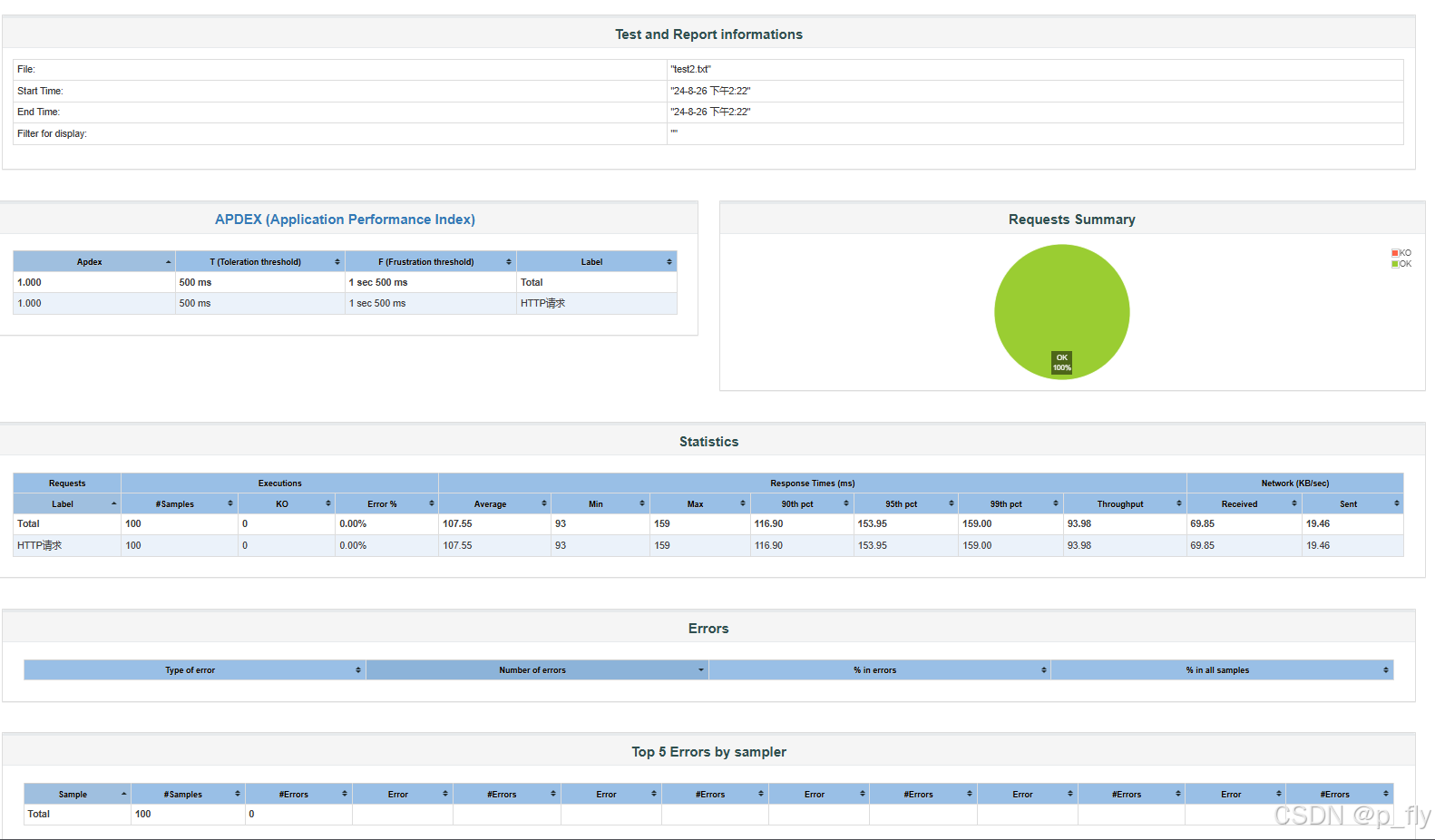Screen dimensions: 1435x840
Task: Sort Statistics by Average column
Action: (x=494, y=503)
